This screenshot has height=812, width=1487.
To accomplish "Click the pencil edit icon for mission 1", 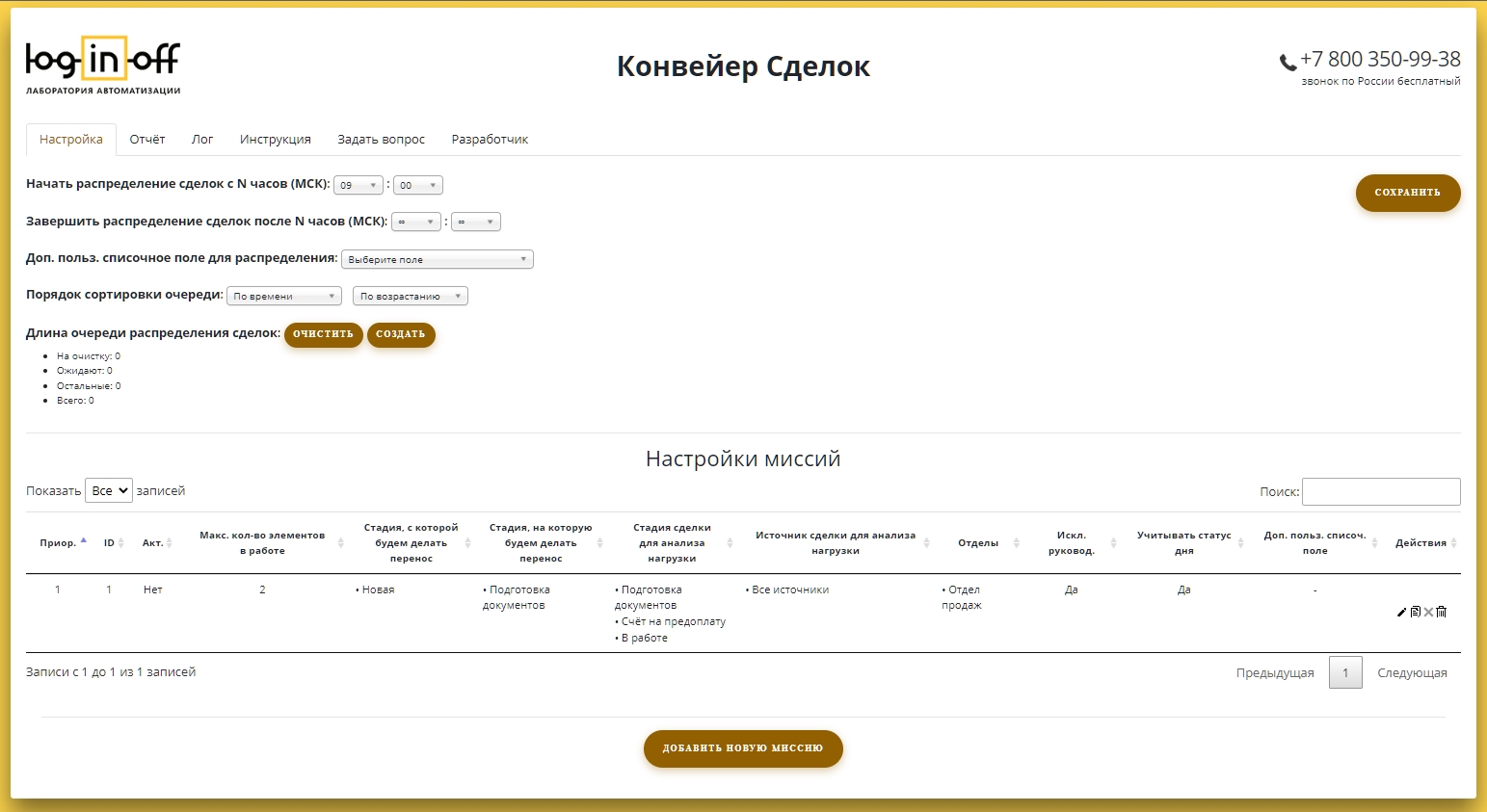I will tap(1402, 612).
